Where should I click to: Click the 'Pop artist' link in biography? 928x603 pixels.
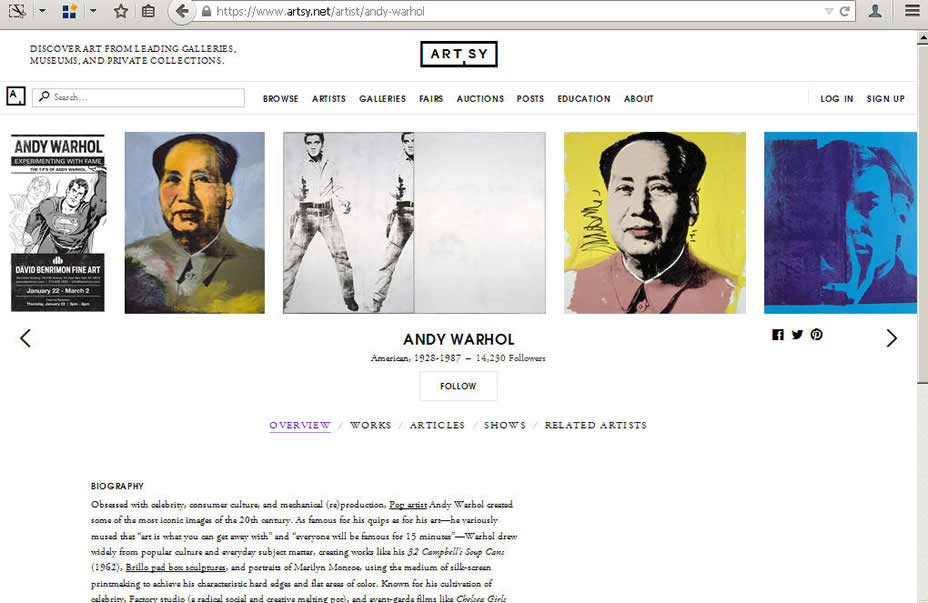[408, 505]
